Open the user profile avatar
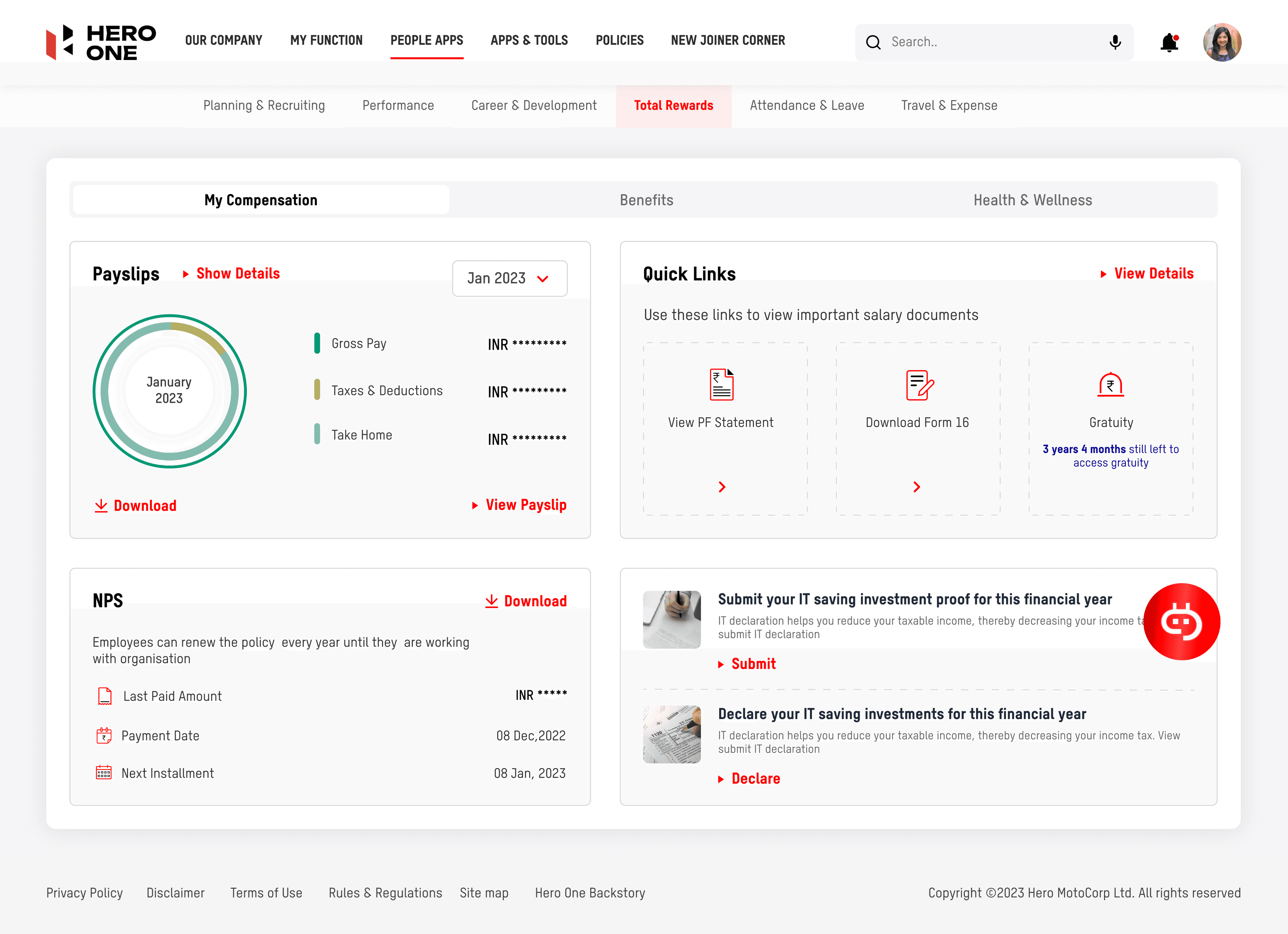Image resolution: width=1288 pixels, height=934 pixels. tap(1222, 42)
